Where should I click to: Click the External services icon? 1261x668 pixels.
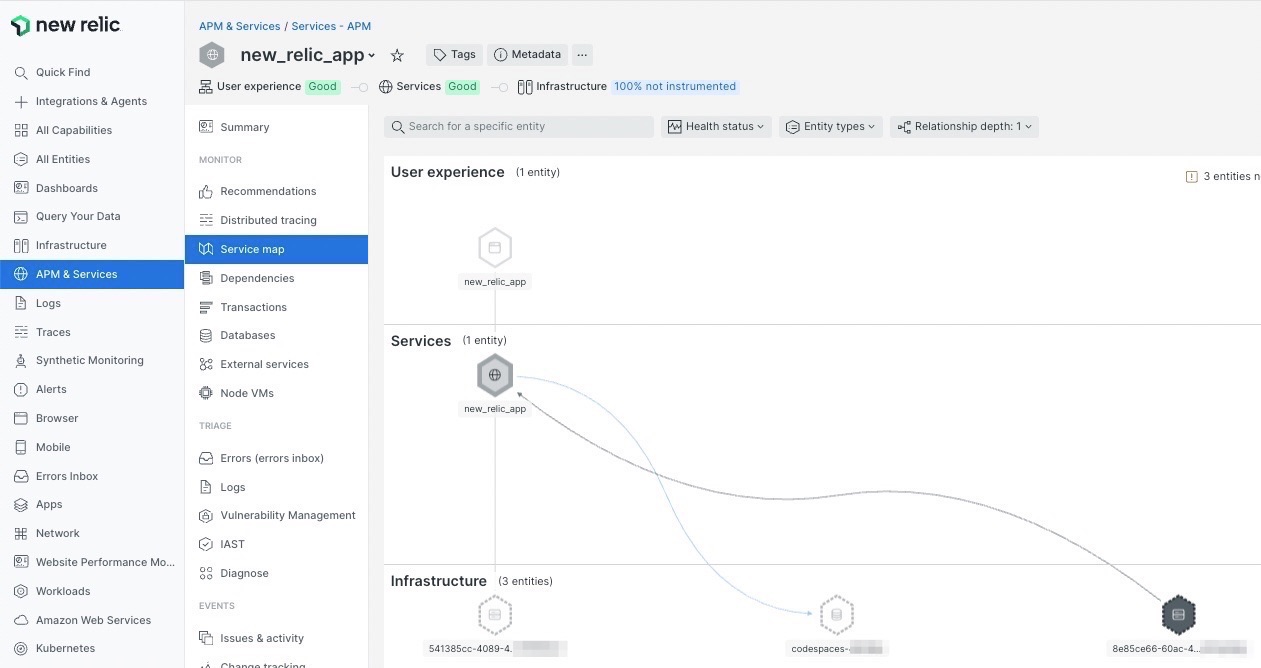(206, 364)
